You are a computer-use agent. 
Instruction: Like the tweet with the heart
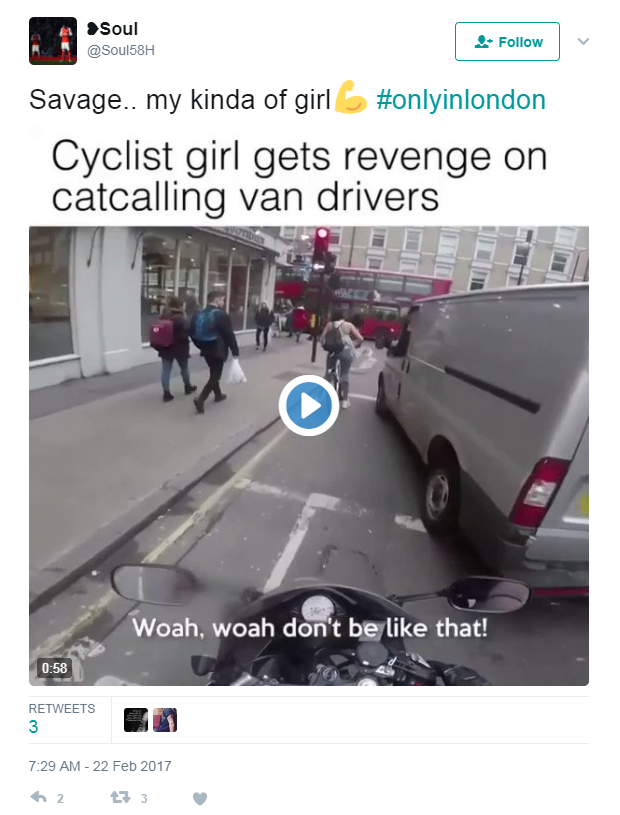click(199, 798)
